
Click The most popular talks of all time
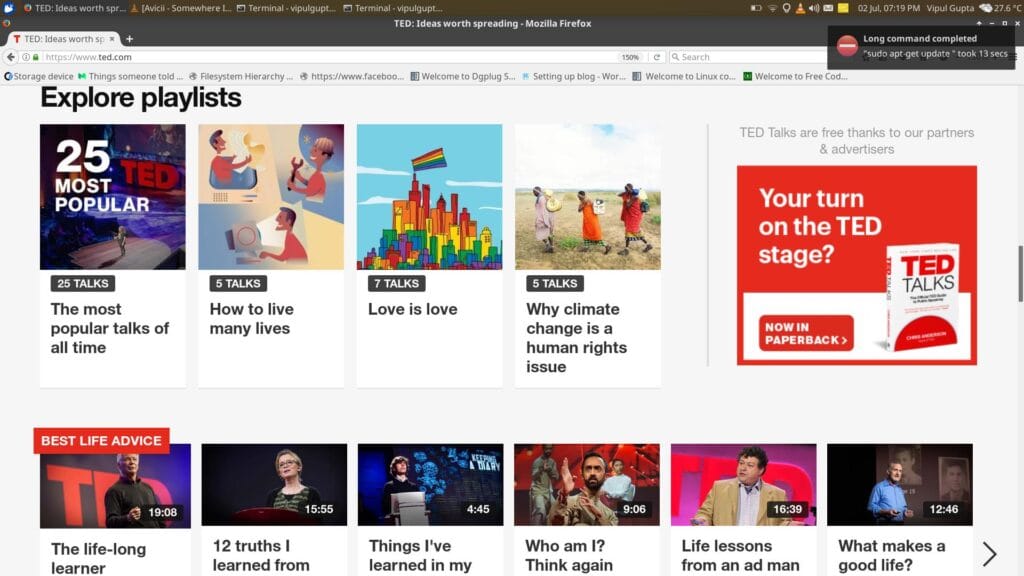[x=110, y=328]
